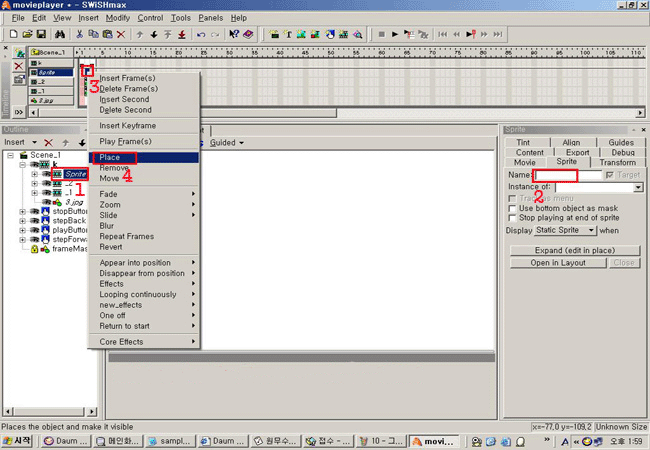Switch to the Tint tab

click(x=524, y=142)
